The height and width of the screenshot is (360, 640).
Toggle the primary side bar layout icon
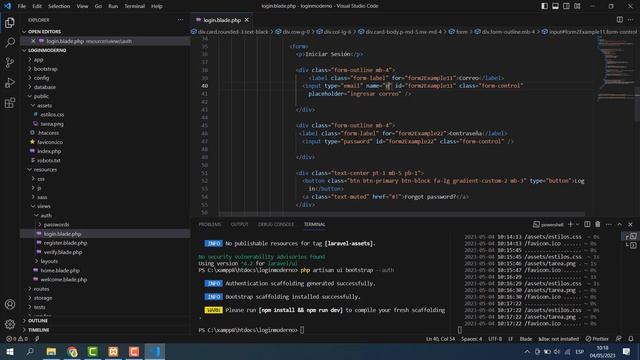[x=544, y=6]
